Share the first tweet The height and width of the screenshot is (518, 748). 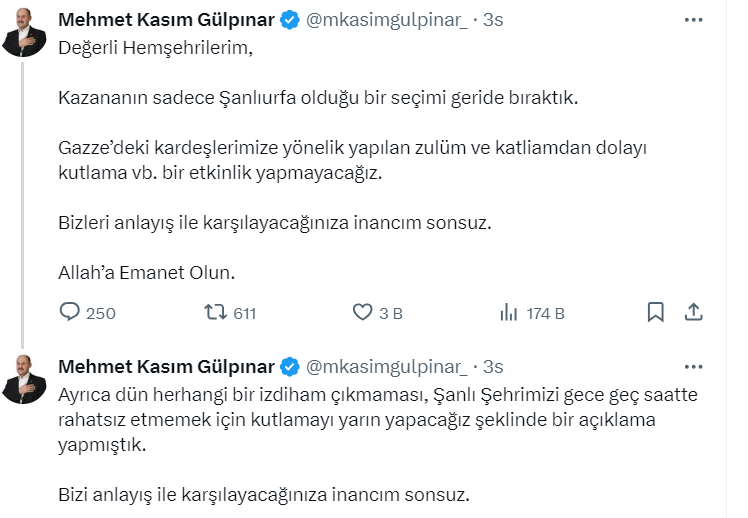693,312
